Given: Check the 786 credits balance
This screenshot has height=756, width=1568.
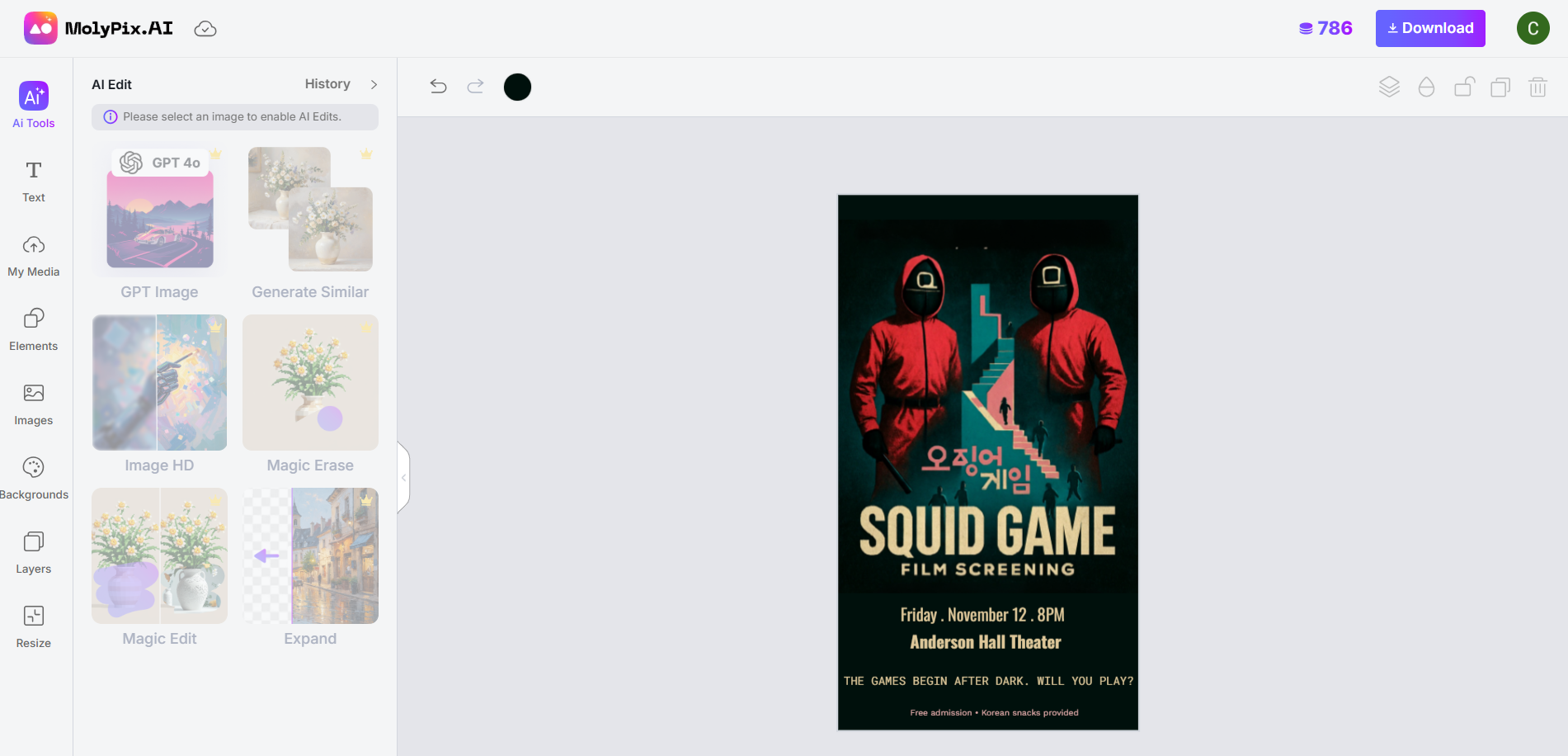Looking at the screenshot, I should pos(1326,28).
